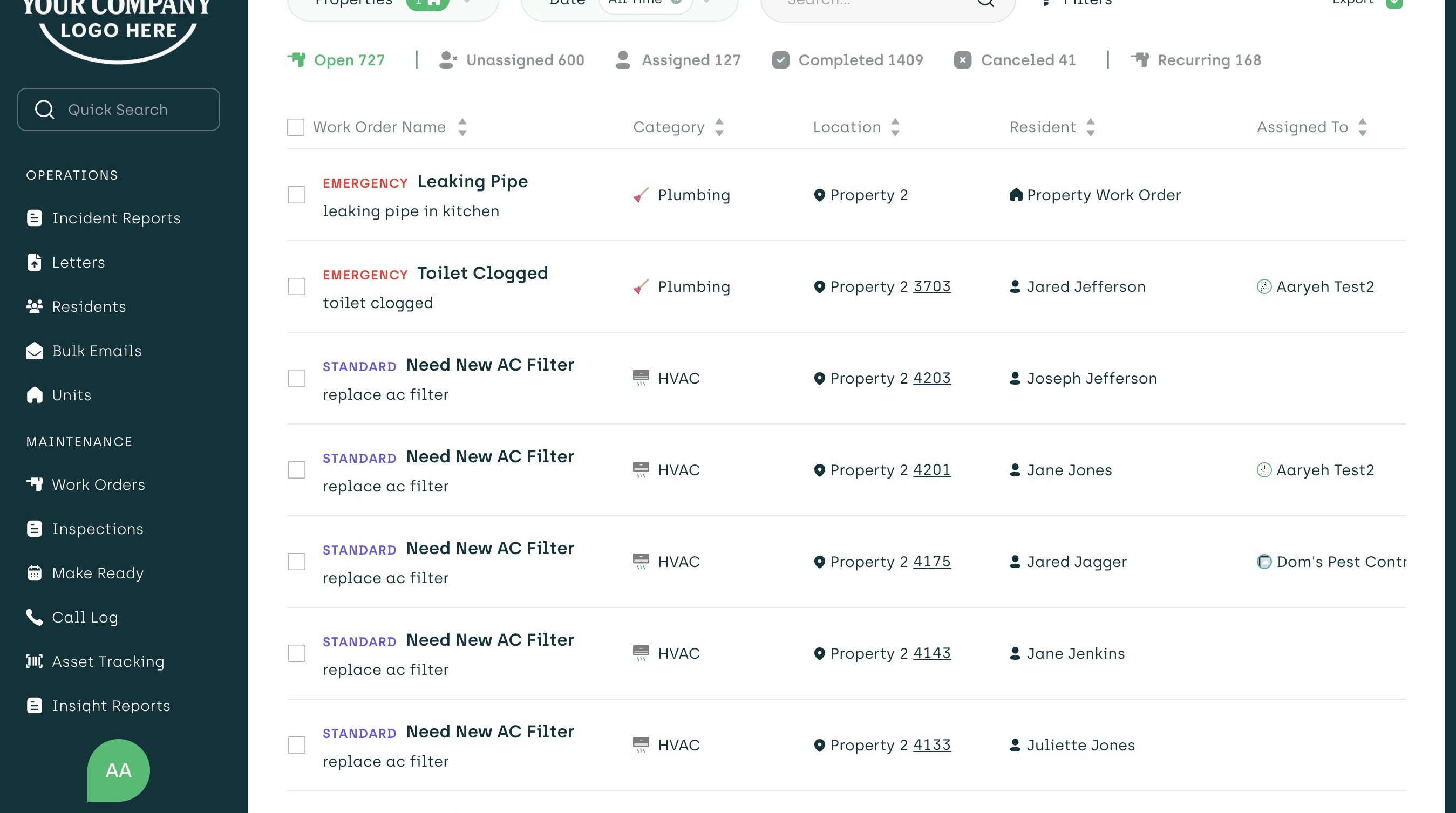Viewport: 1456px width, 813px height.
Task: Open the Residents section icon
Action: point(35,306)
